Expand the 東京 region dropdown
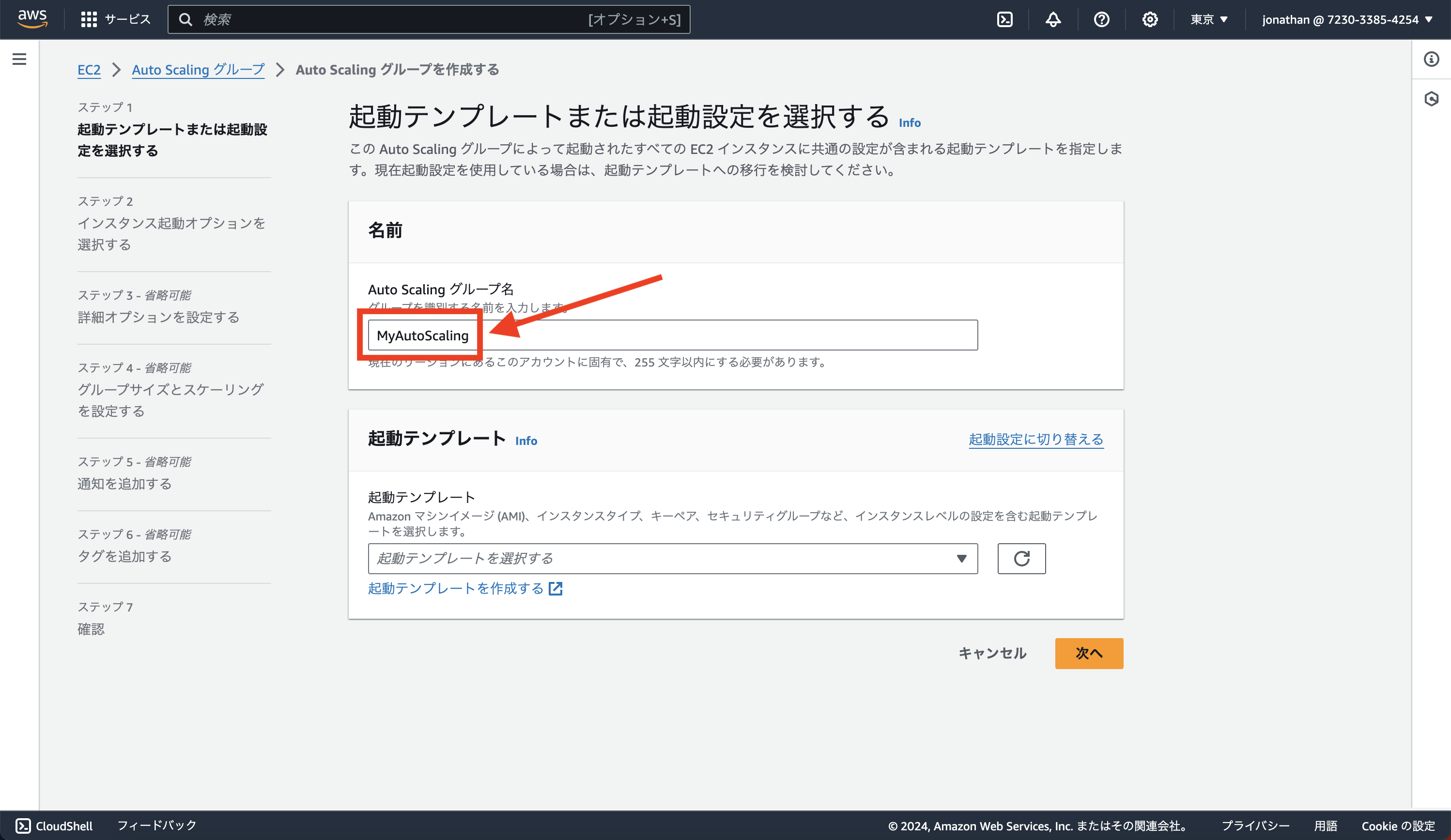This screenshot has width=1451, height=840. (1207, 19)
